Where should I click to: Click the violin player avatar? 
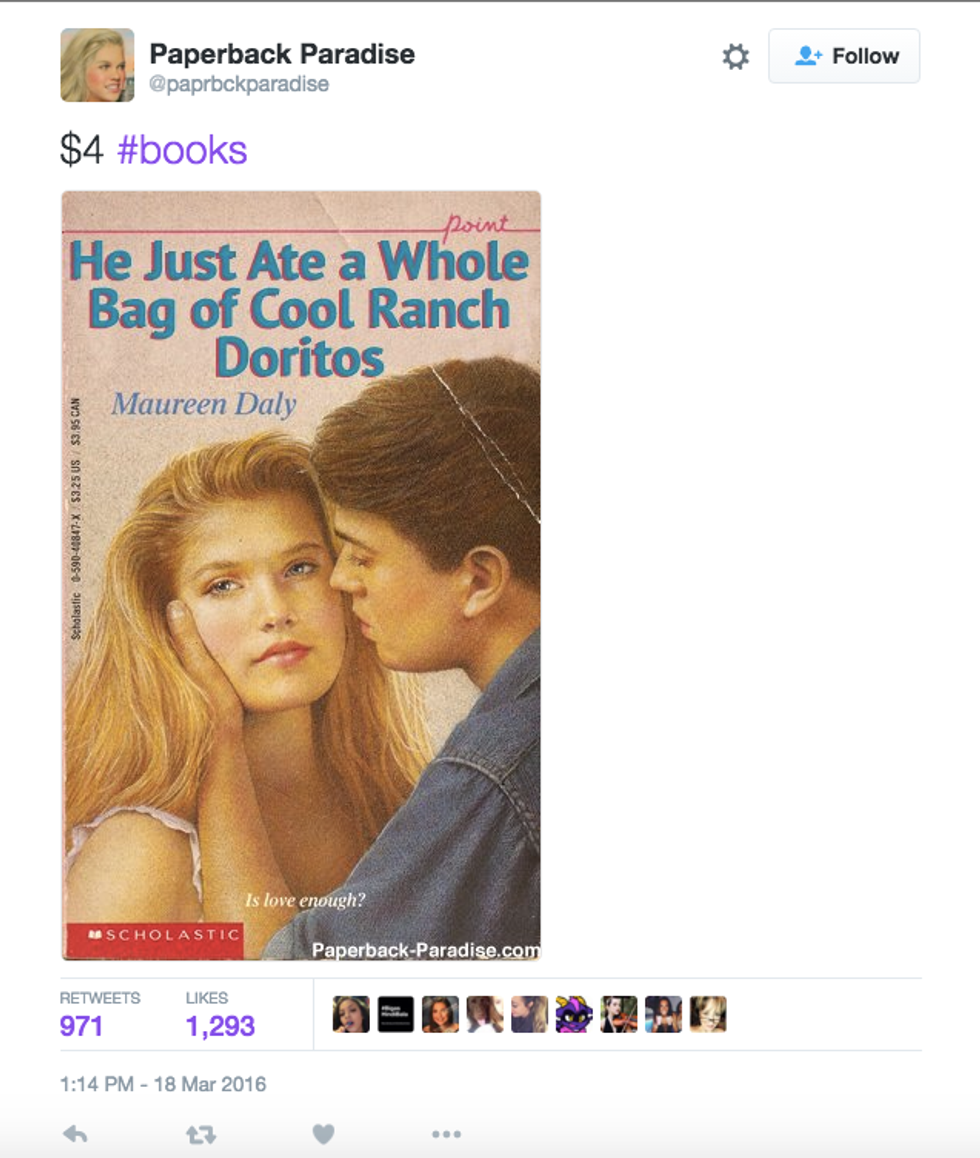(x=619, y=1014)
